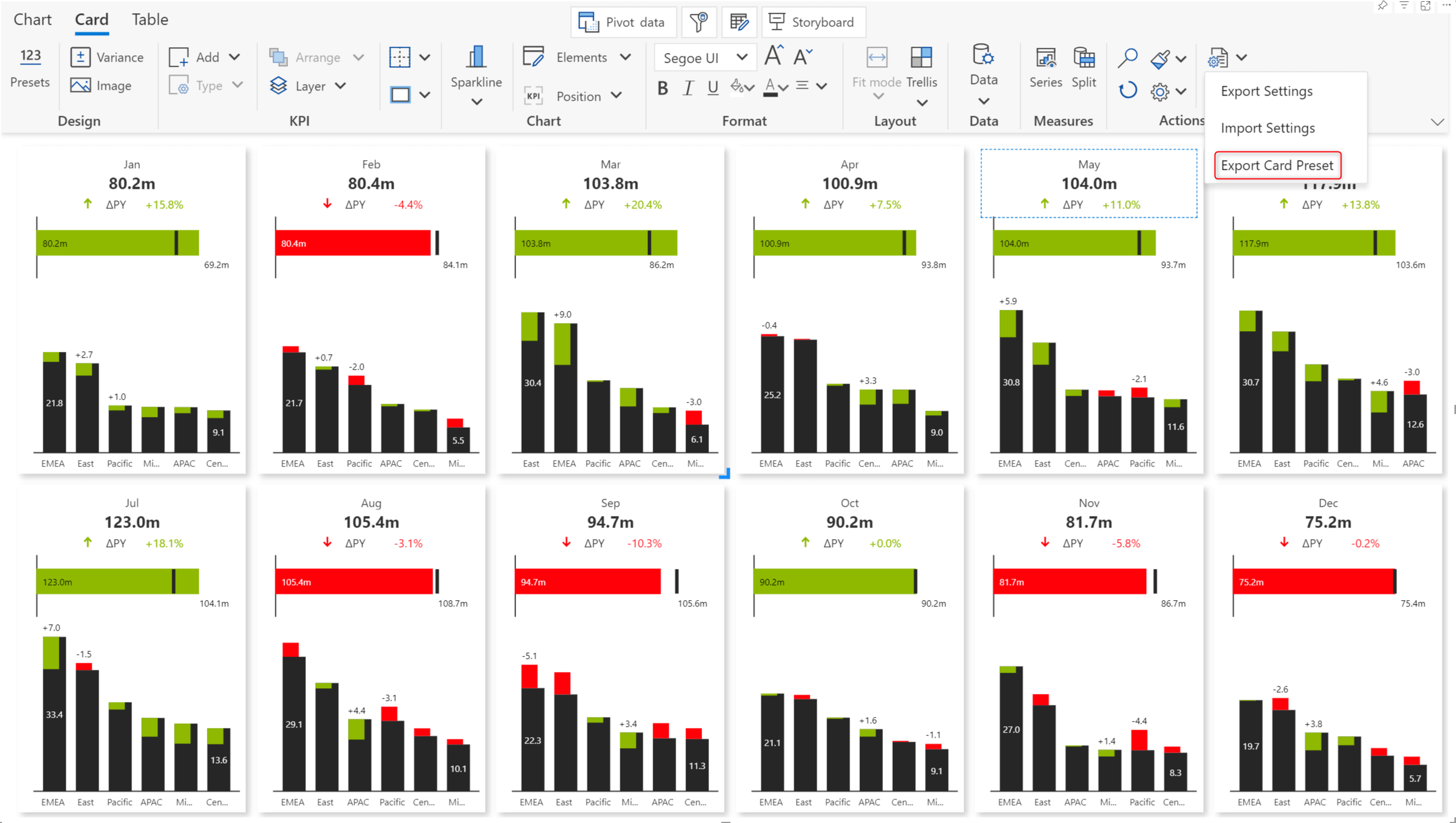Screen dimensions: 1456x823
Task: Click the Jan card 80.2m value
Action: [132, 184]
